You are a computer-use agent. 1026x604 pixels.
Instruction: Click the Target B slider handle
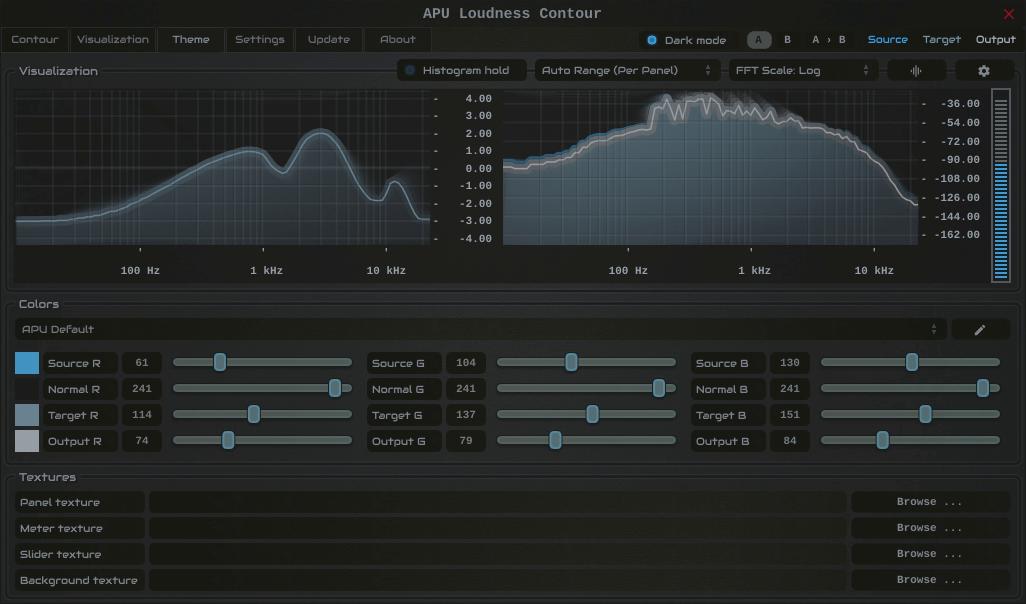925,414
